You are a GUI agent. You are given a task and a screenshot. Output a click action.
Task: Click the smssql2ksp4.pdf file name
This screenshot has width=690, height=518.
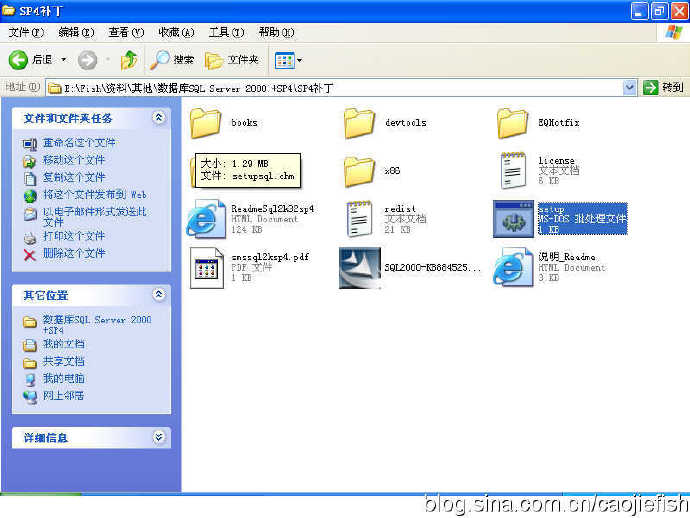coord(270,257)
